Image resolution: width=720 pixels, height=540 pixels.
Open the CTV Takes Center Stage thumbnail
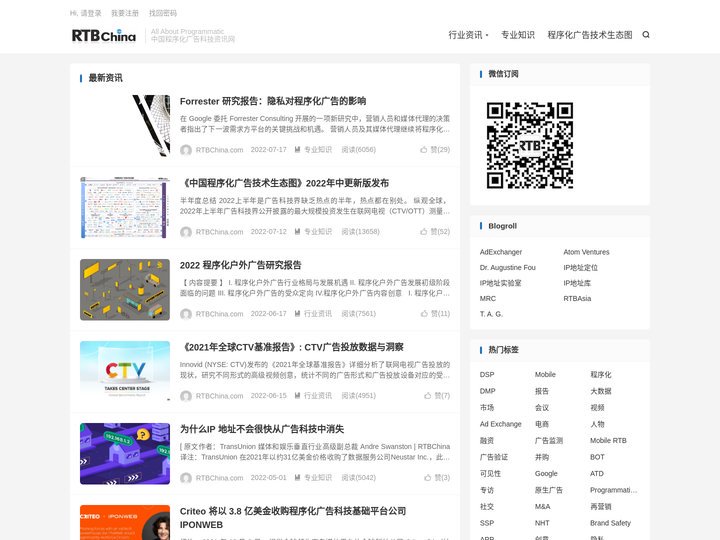click(x=125, y=371)
